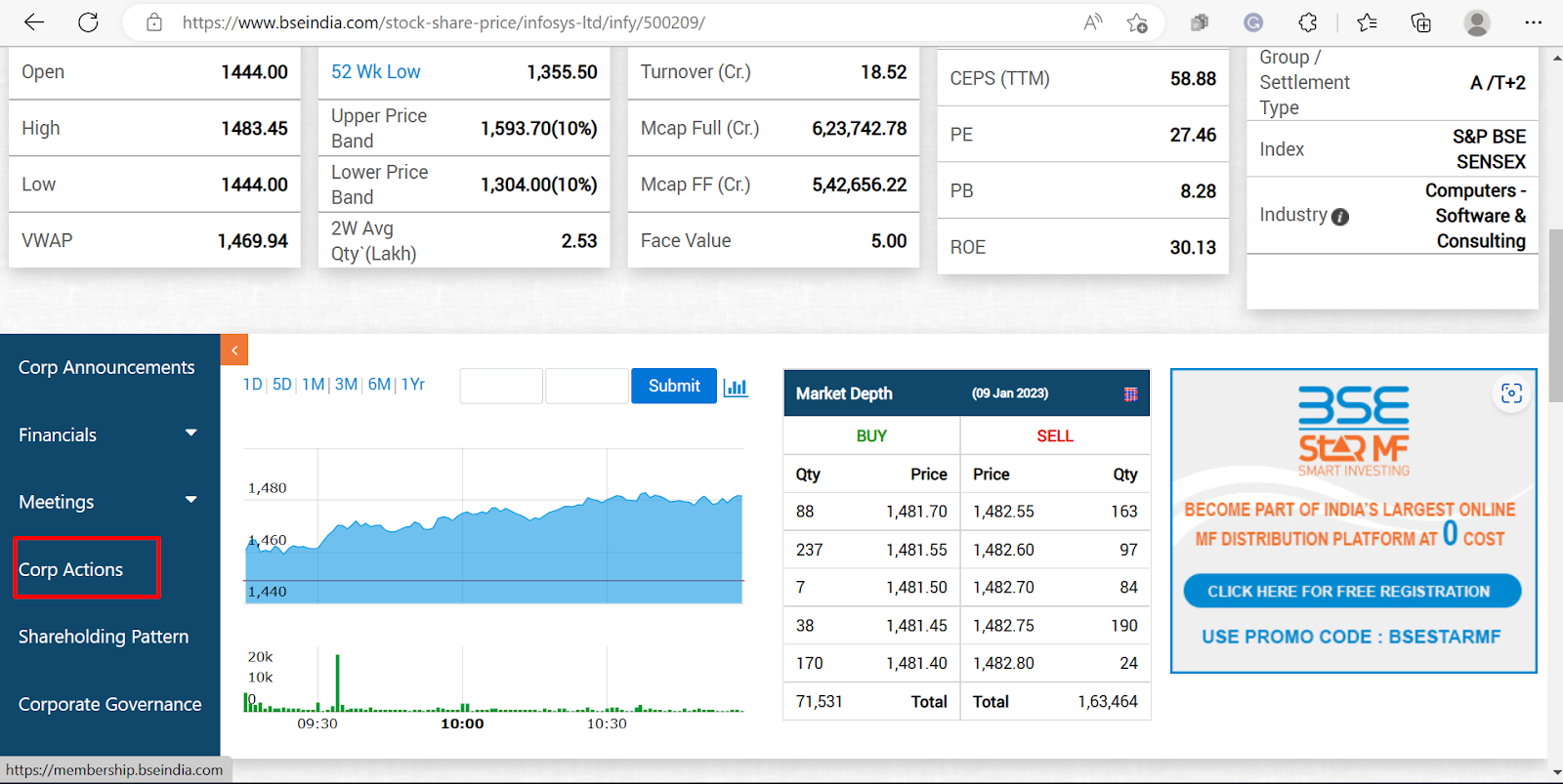Open Corp Actions in the sidebar
This screenshot has height=784, width=1563.
tap(71, 569)
